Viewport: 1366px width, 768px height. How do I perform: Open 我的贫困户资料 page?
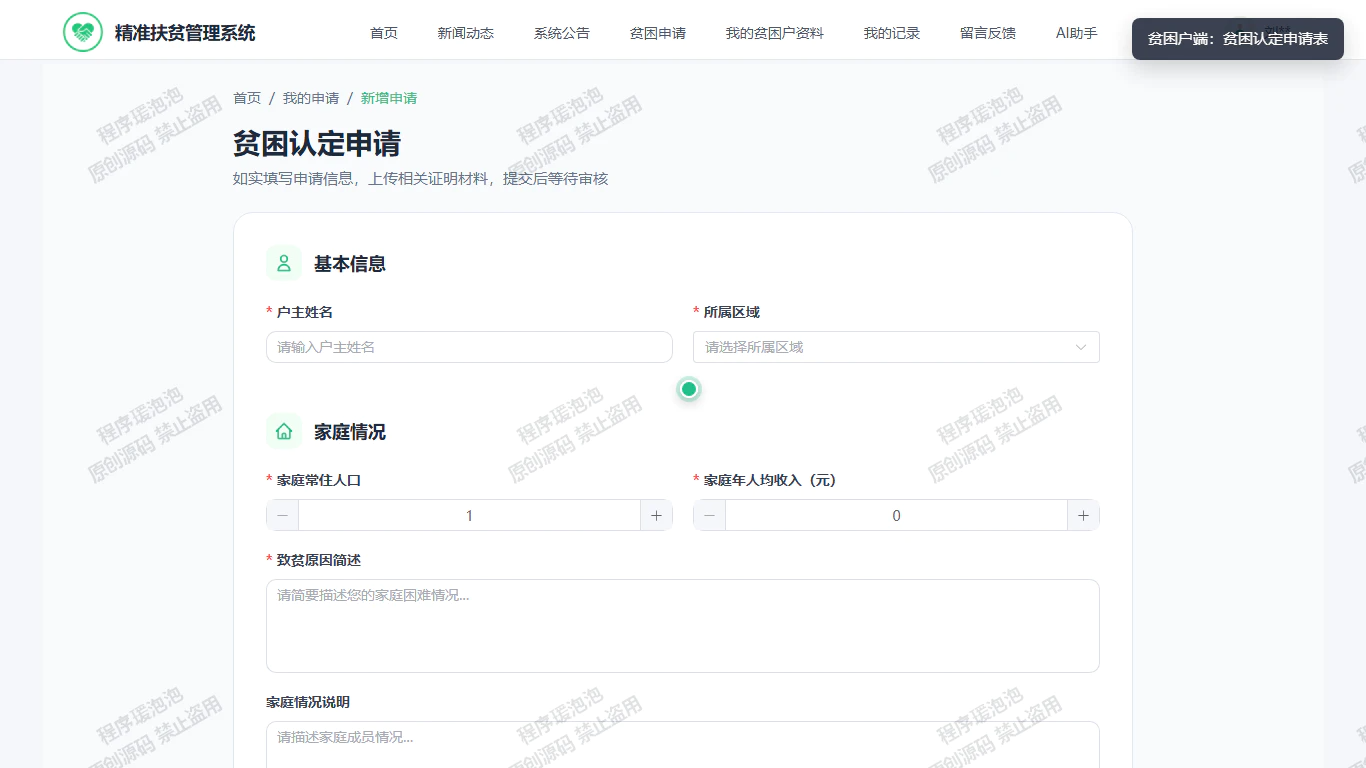[775, 33]
